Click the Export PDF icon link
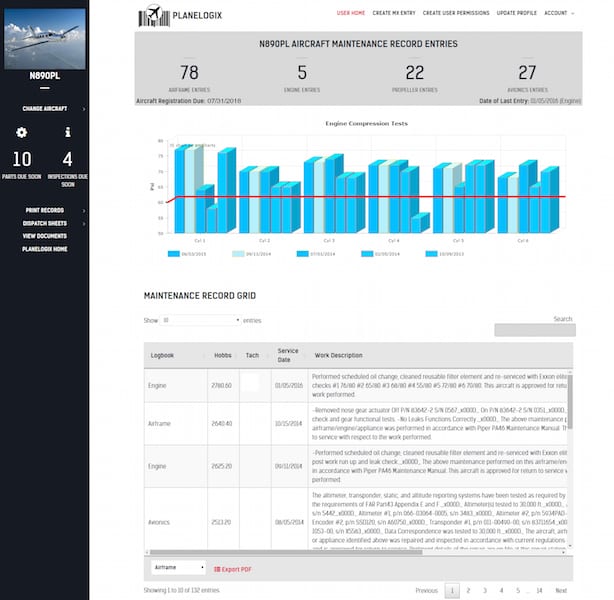 coord(233,569)
